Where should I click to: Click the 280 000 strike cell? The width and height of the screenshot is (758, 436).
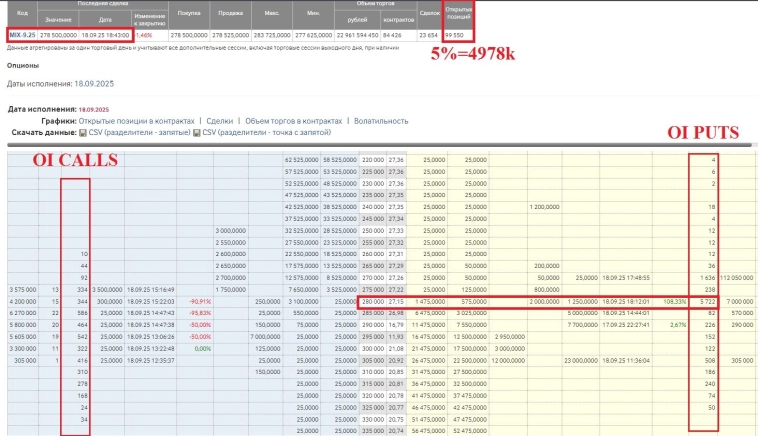click(373, 302)
